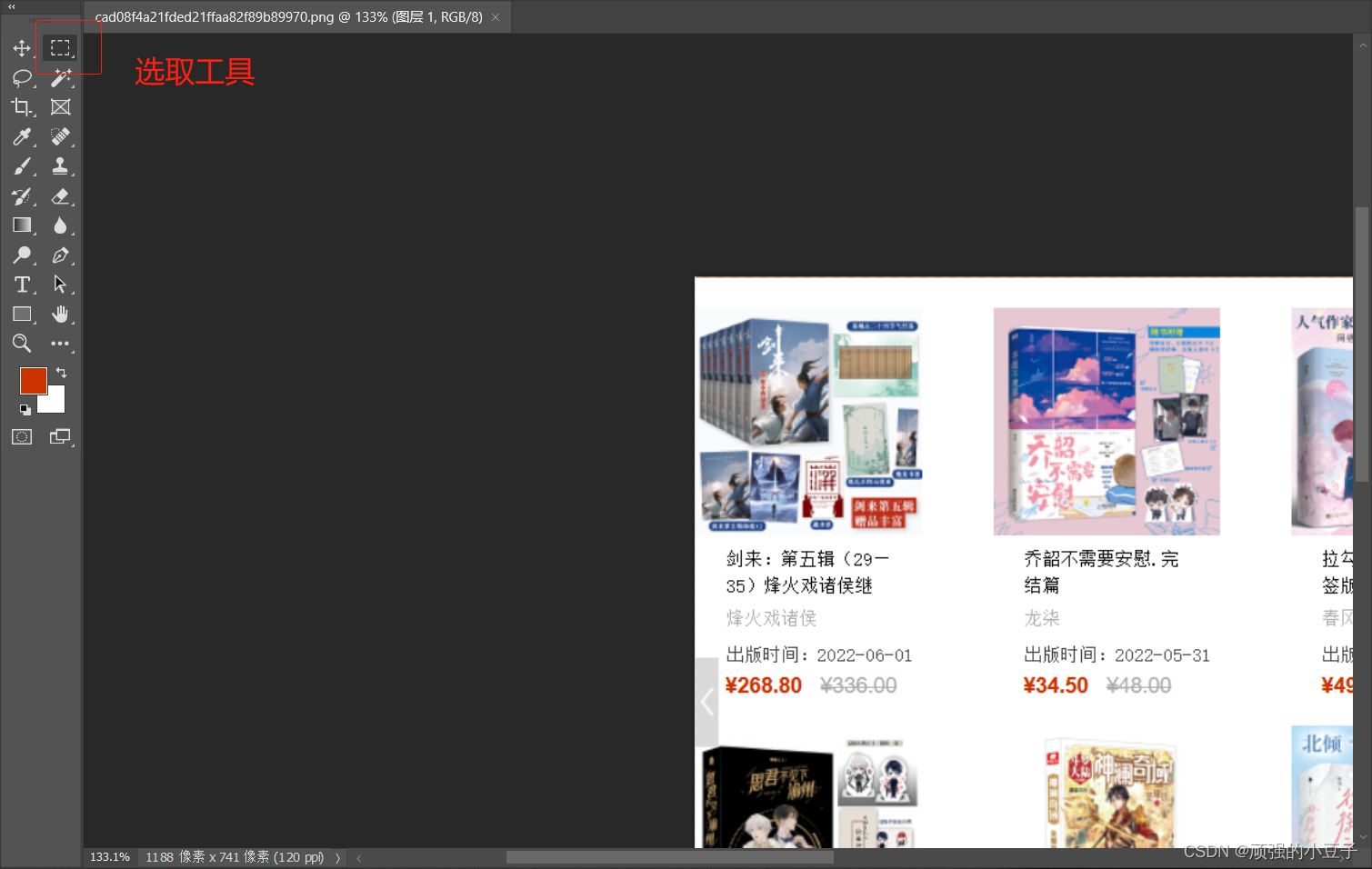Click the vertical scrollbar thumb

[1362, 345]
